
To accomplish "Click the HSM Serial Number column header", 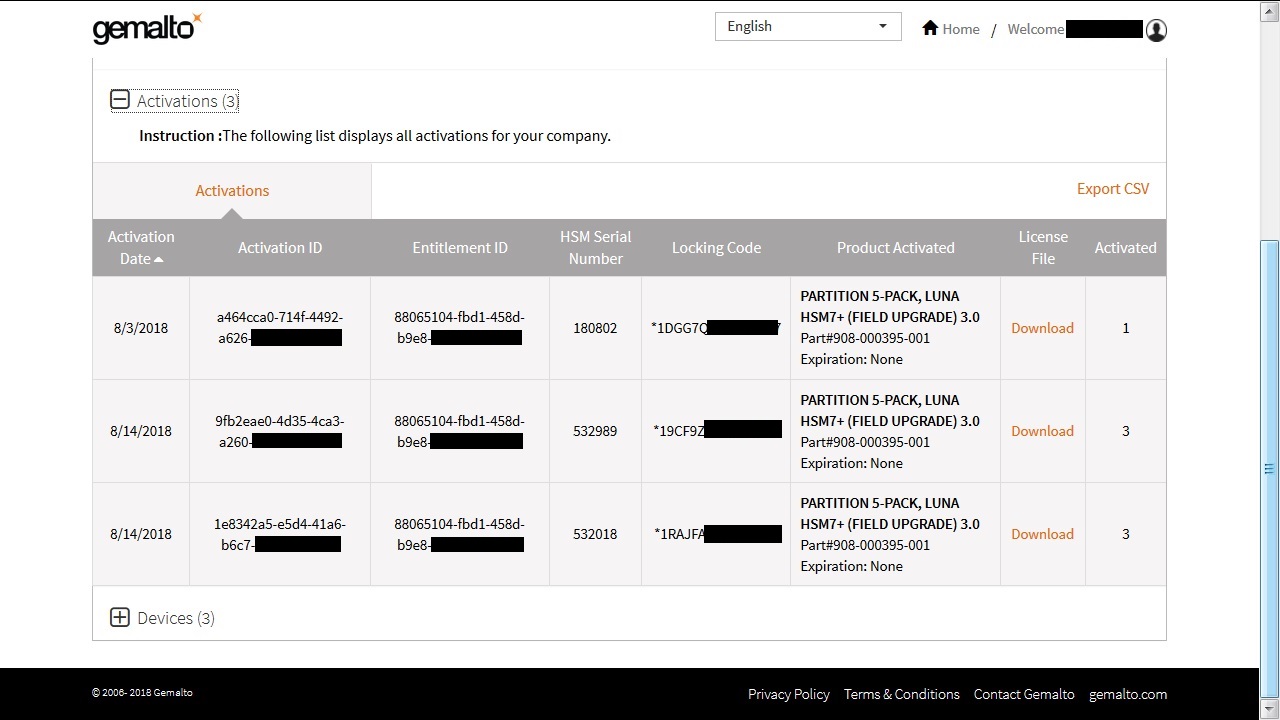I will click(x=595, y=248).
